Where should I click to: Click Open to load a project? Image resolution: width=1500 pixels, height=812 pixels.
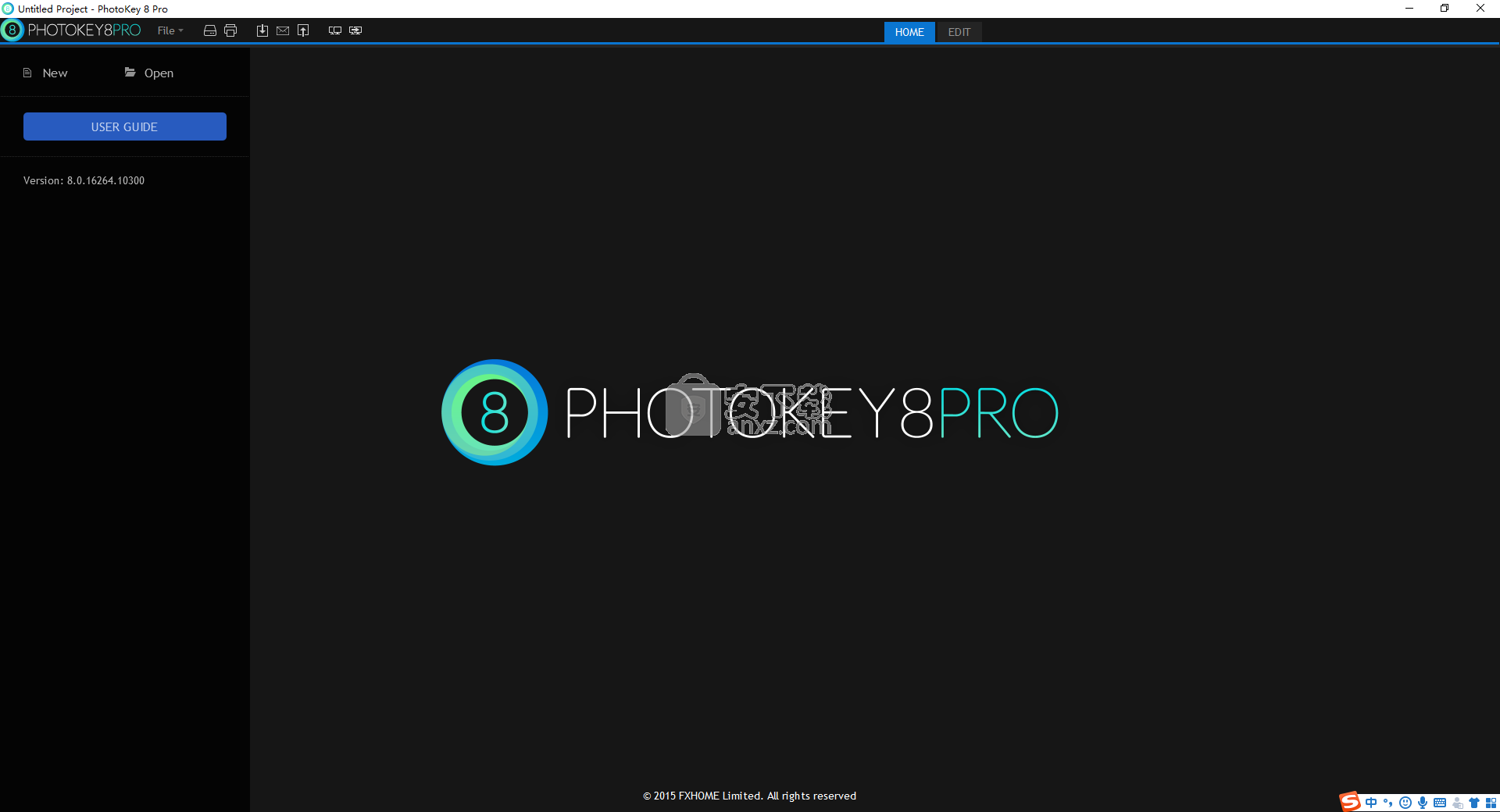pyautogui.click(x=149, y=73)
